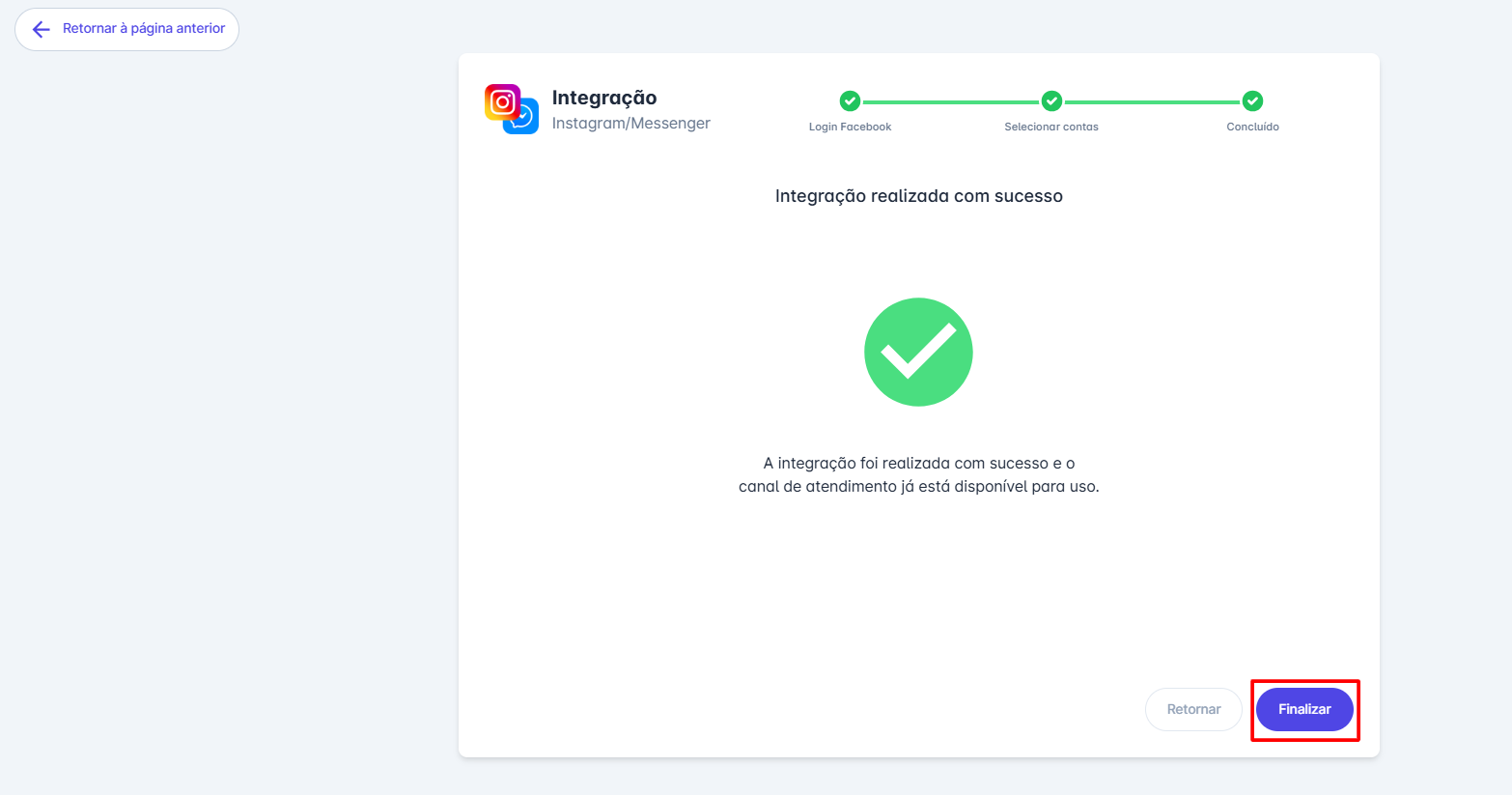Click the Instagram logo icon
This screenshot has height=795, width=1512.
point(501,101)
